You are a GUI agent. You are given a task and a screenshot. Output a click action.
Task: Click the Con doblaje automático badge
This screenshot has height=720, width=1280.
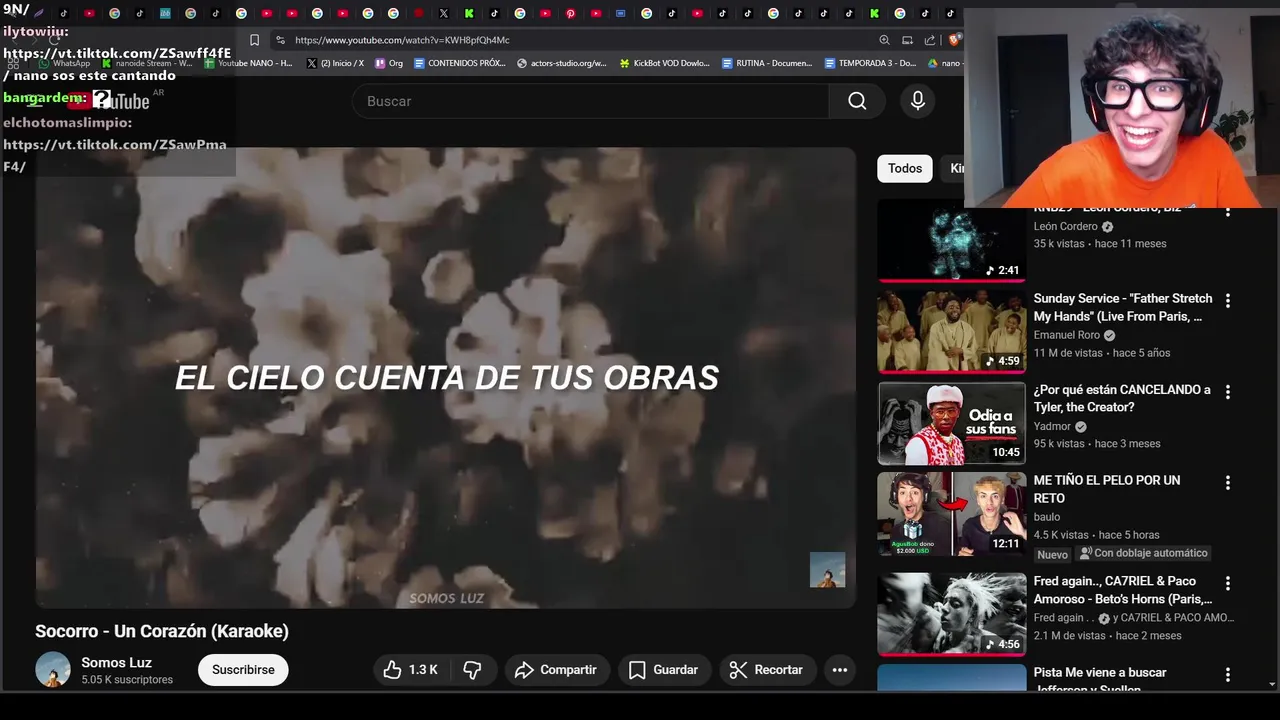click(x=1144, y=553)
